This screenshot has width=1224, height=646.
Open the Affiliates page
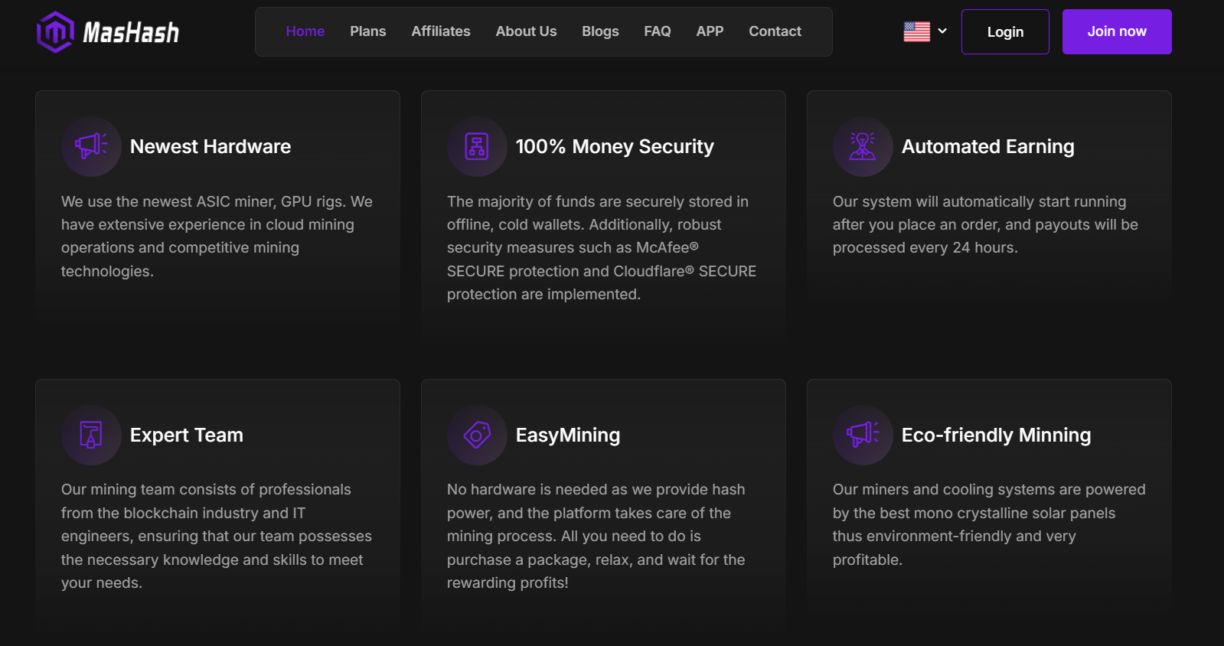441,31
